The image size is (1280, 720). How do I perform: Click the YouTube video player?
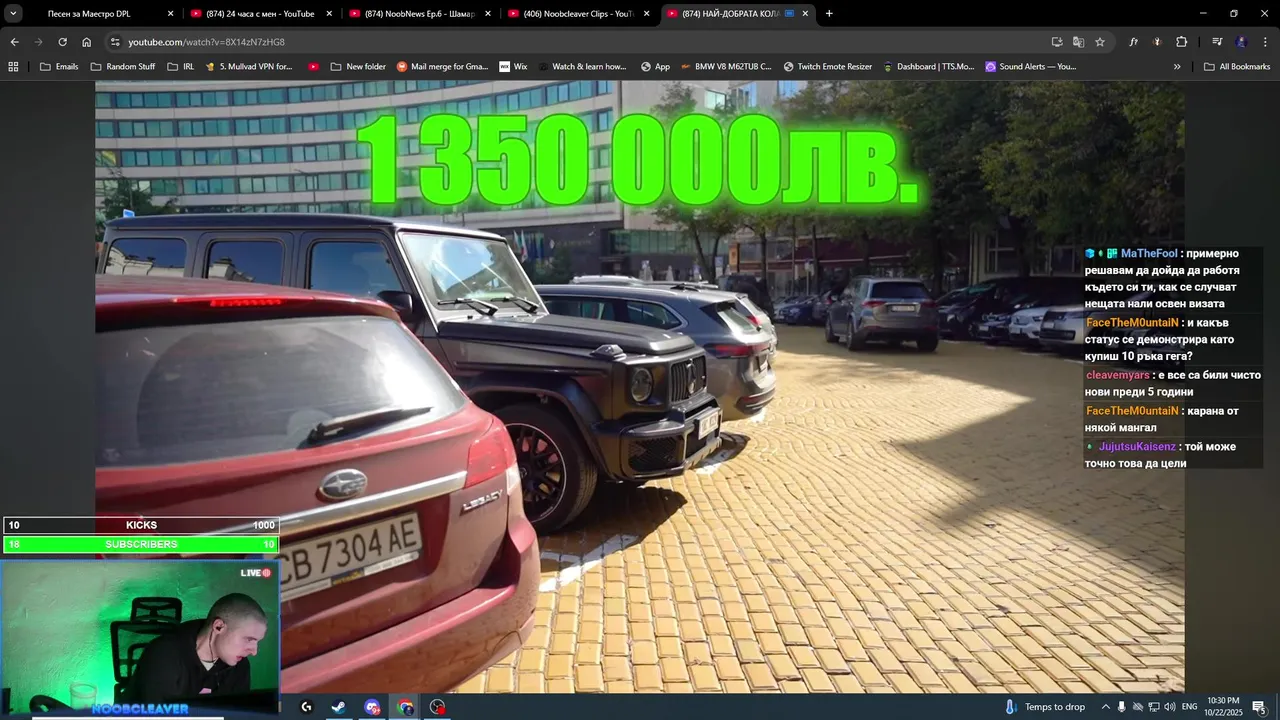tap(640, 386)
